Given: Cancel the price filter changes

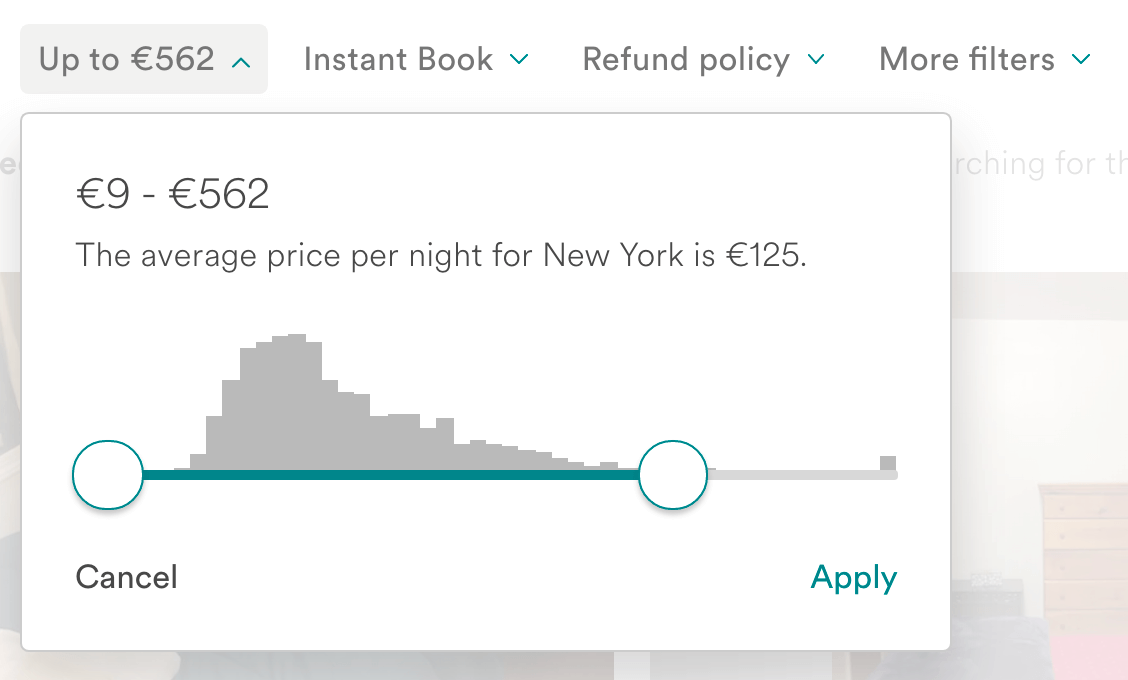Looking at the screenshot, I should pyautogui.click(x=126, y=576).
